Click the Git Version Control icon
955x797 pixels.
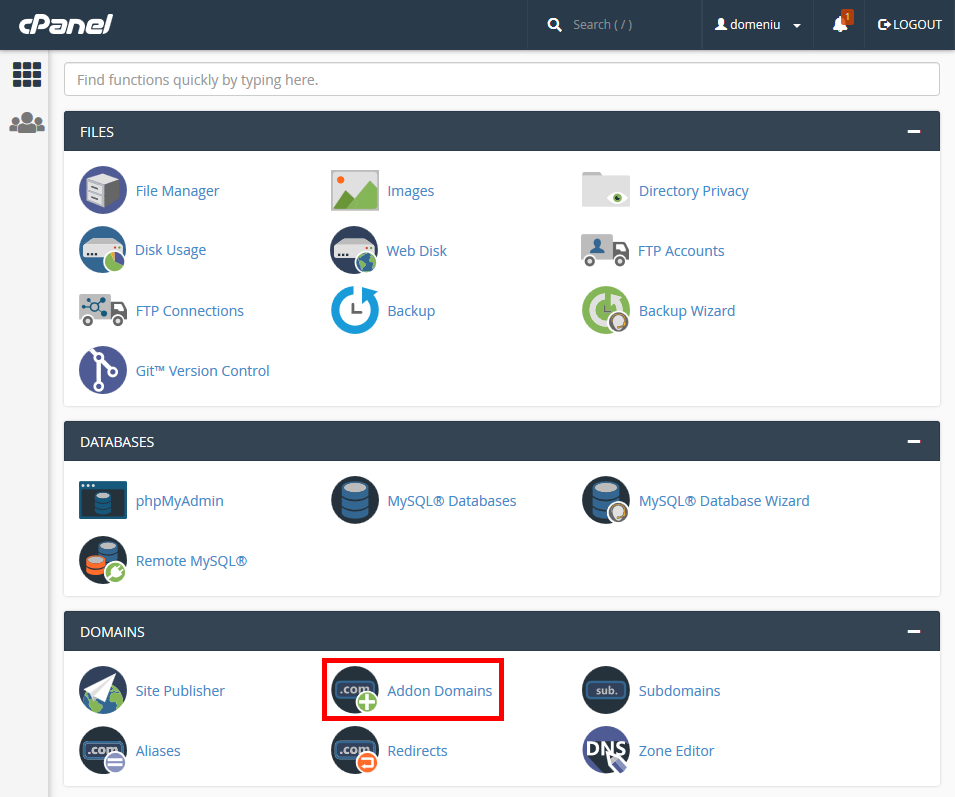(x=103, y=370)
